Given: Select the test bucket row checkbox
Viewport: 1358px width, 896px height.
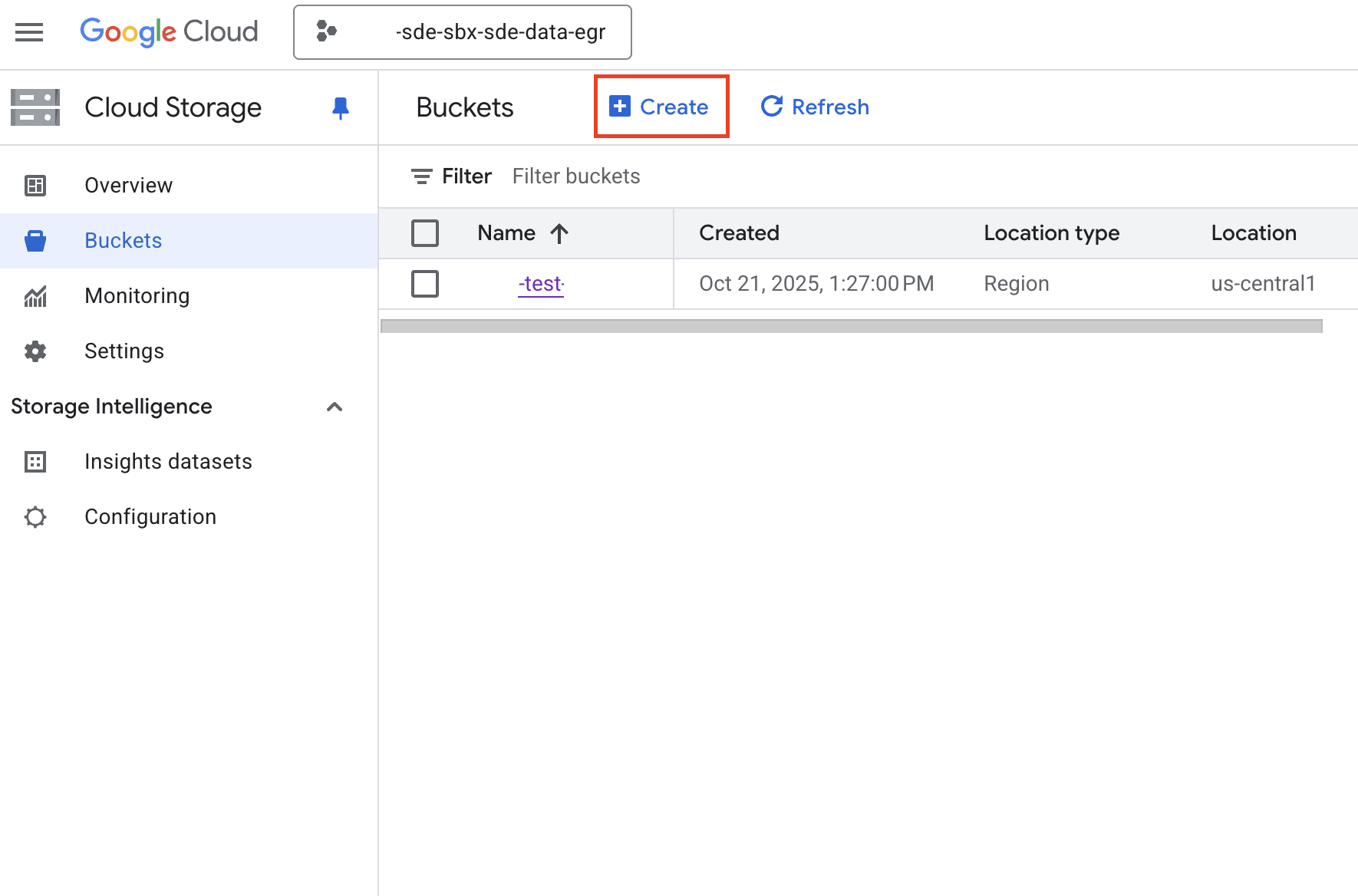Looking at the screenshot, I should point(425,284).
